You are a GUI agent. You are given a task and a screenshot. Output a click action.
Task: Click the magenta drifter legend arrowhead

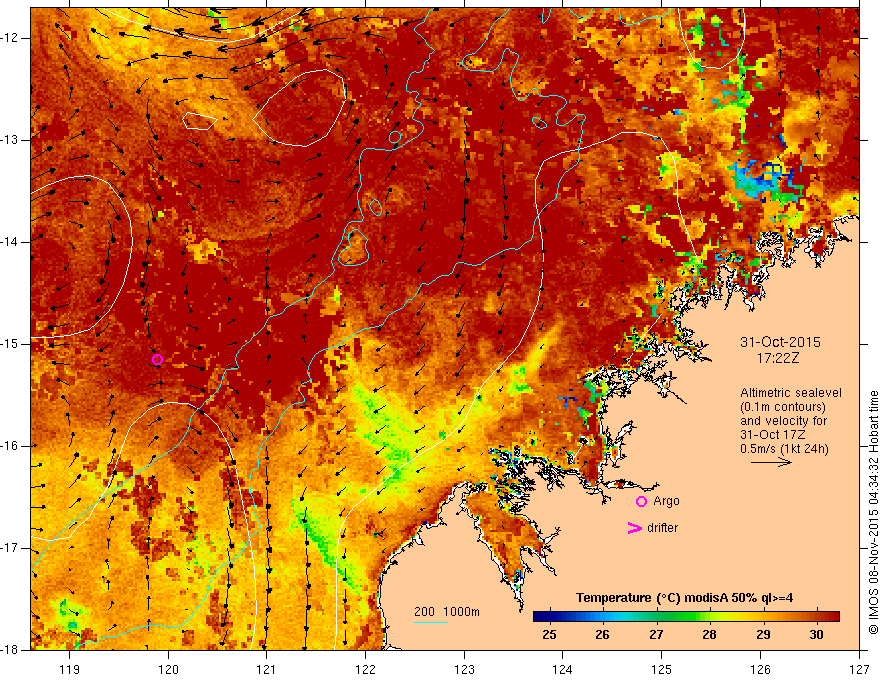tap(634, 528)
